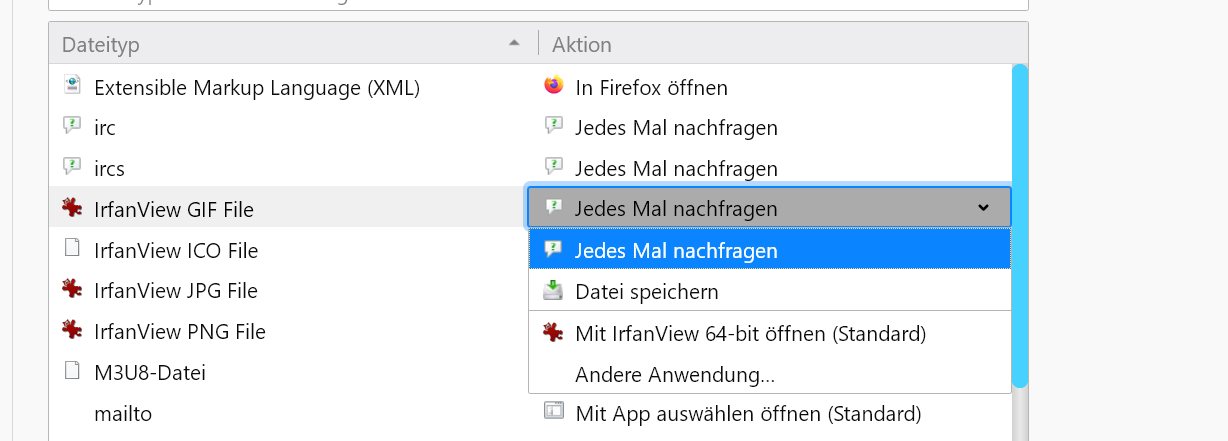
Task: Choose Jedes Mal nachfragen from dropdown list
Action: click(x=676, y=250)
